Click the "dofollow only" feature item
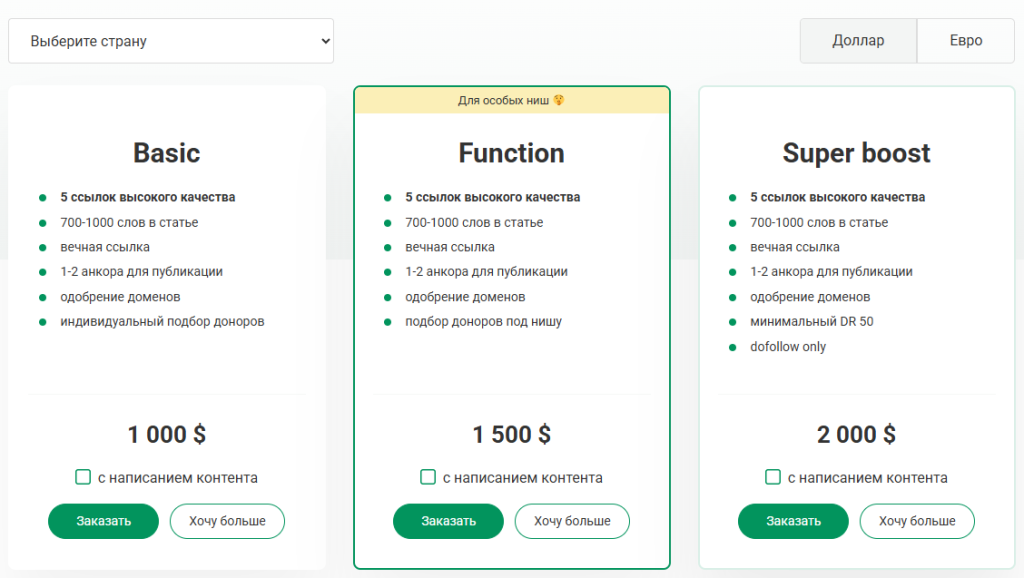This screenshot has height=578, width=1024. [x=788, y=347]
